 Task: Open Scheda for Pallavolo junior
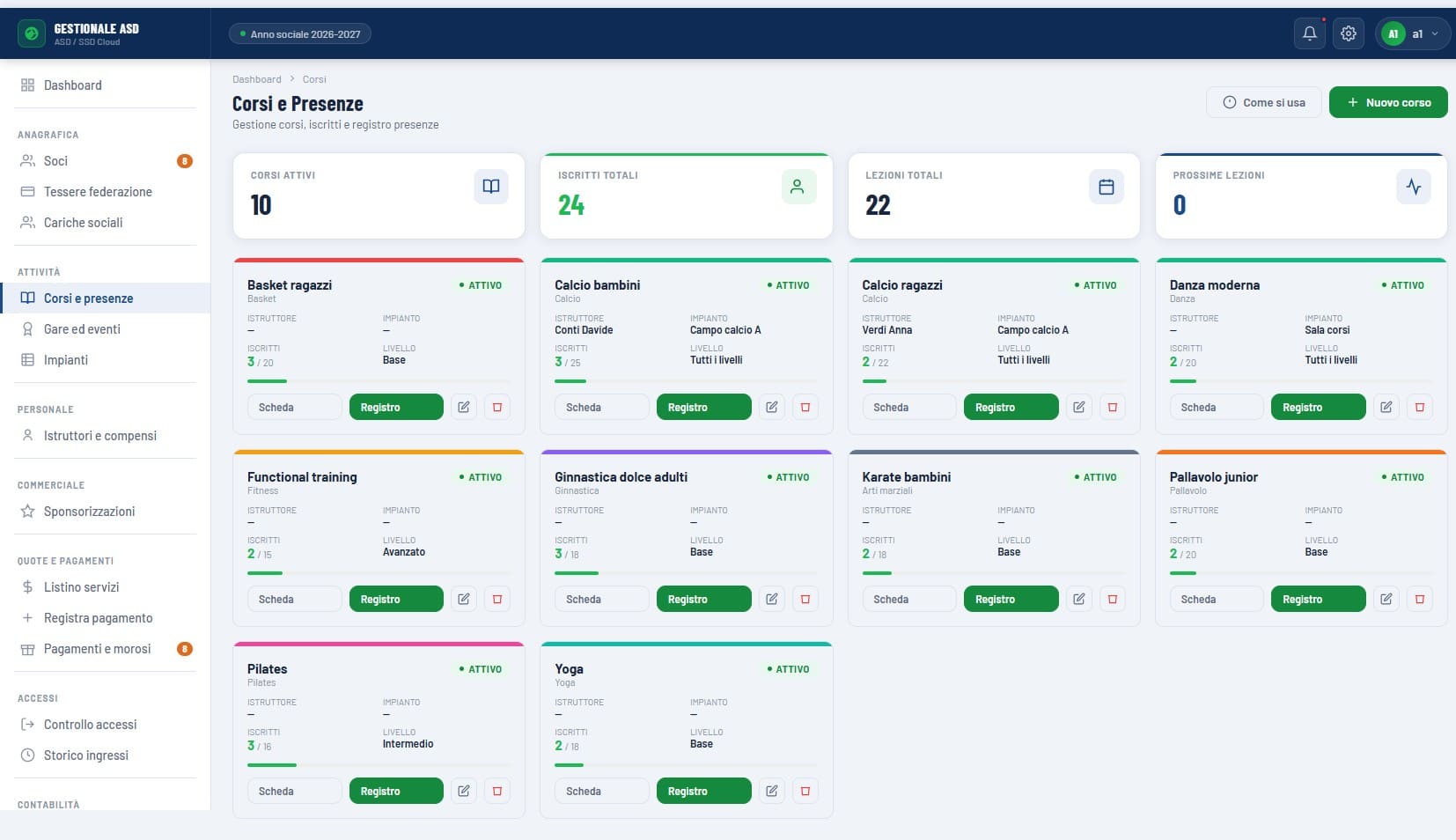(1217, 599)
